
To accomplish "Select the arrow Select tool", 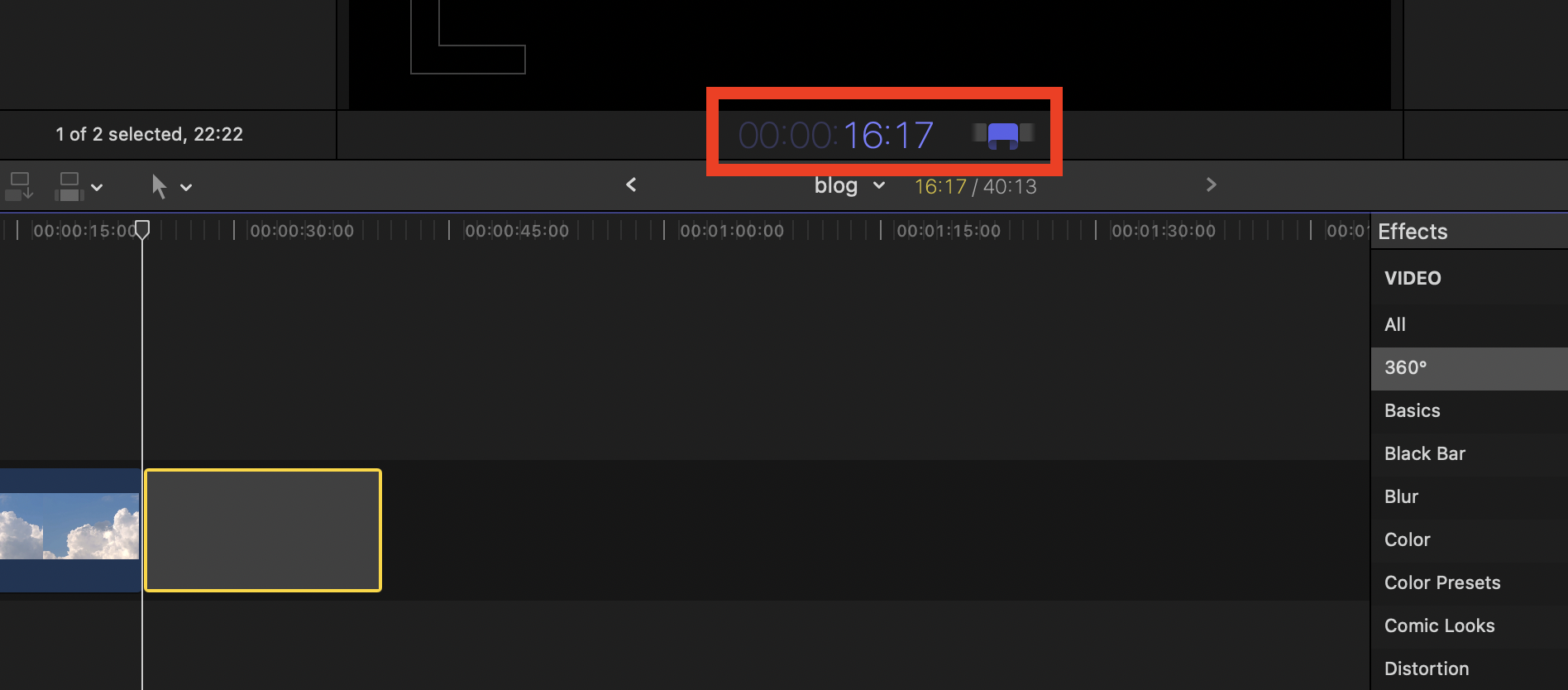I will tap(159, 186).
